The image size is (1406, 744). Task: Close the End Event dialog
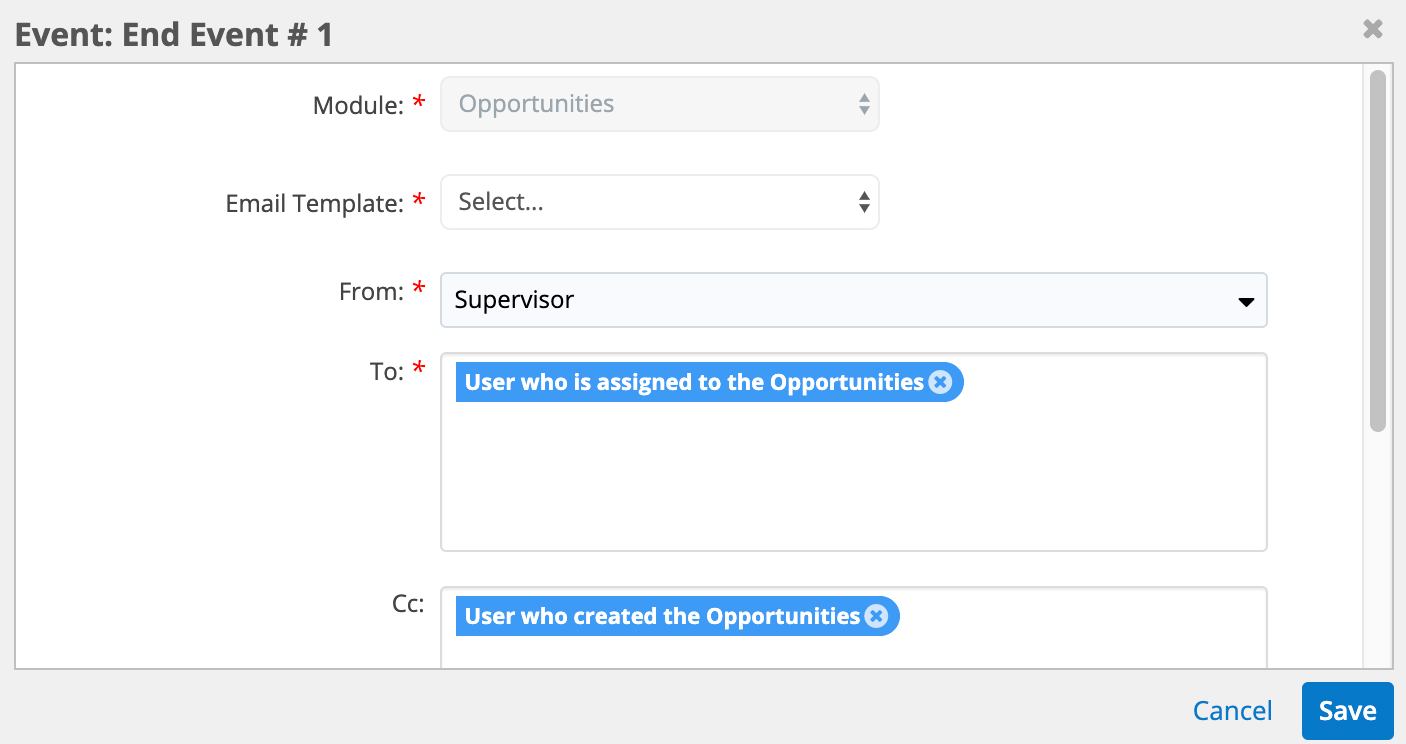(x=1373, y=29)
